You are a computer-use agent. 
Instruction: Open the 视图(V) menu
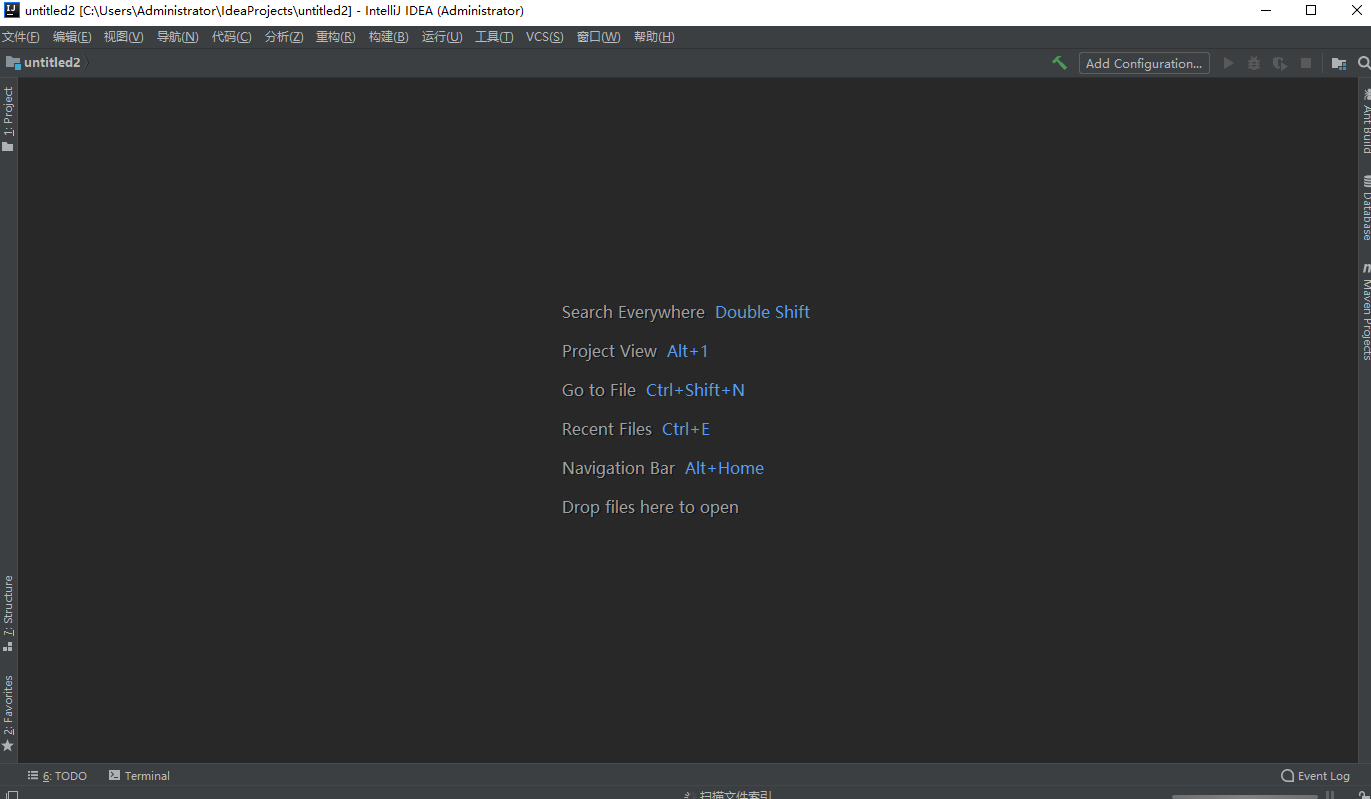pos(124,37)
